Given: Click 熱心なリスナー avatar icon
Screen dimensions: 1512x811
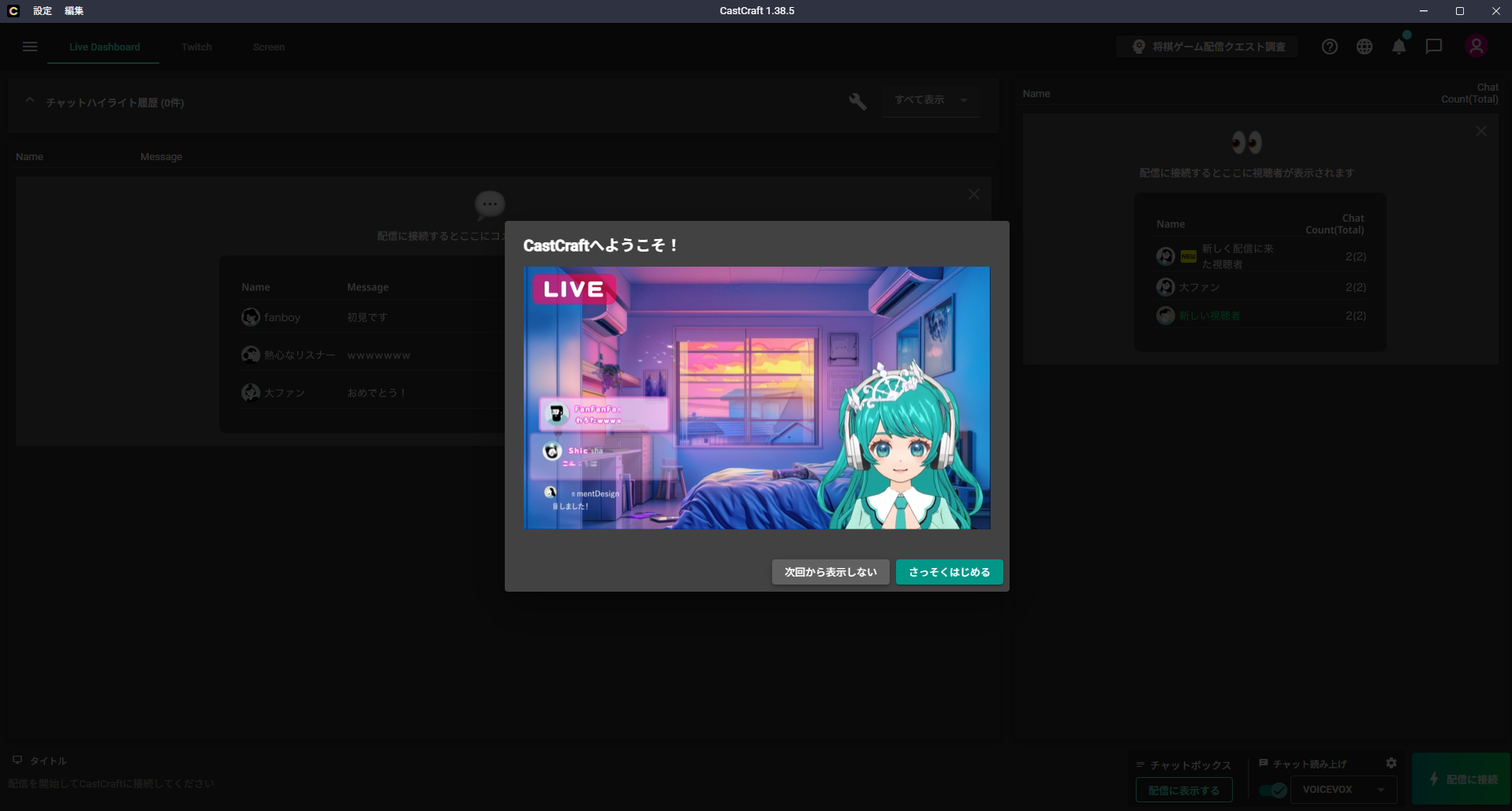Looking at the screenshot, I should tap(251, 355).
